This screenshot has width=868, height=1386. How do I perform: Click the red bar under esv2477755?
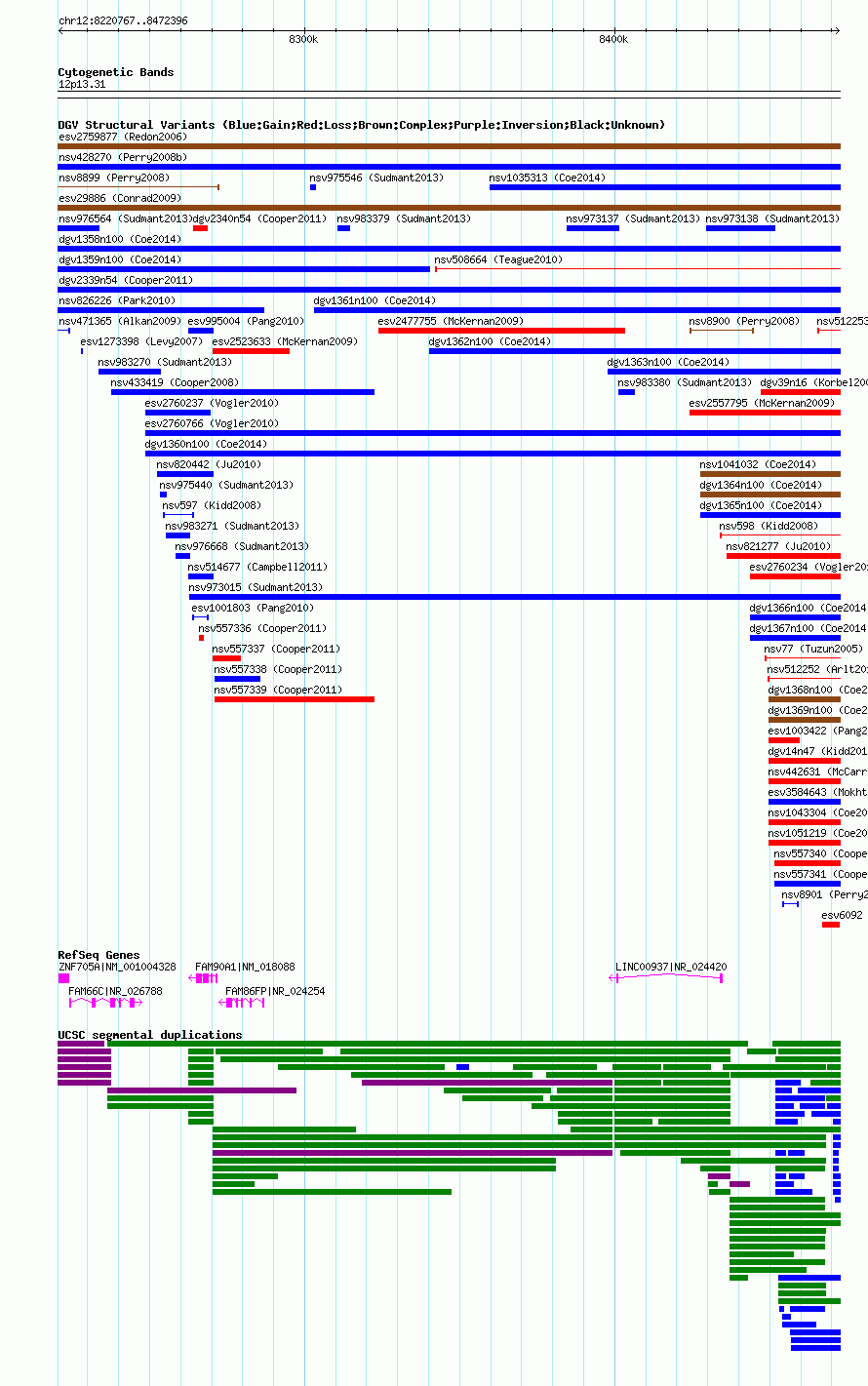501,331
